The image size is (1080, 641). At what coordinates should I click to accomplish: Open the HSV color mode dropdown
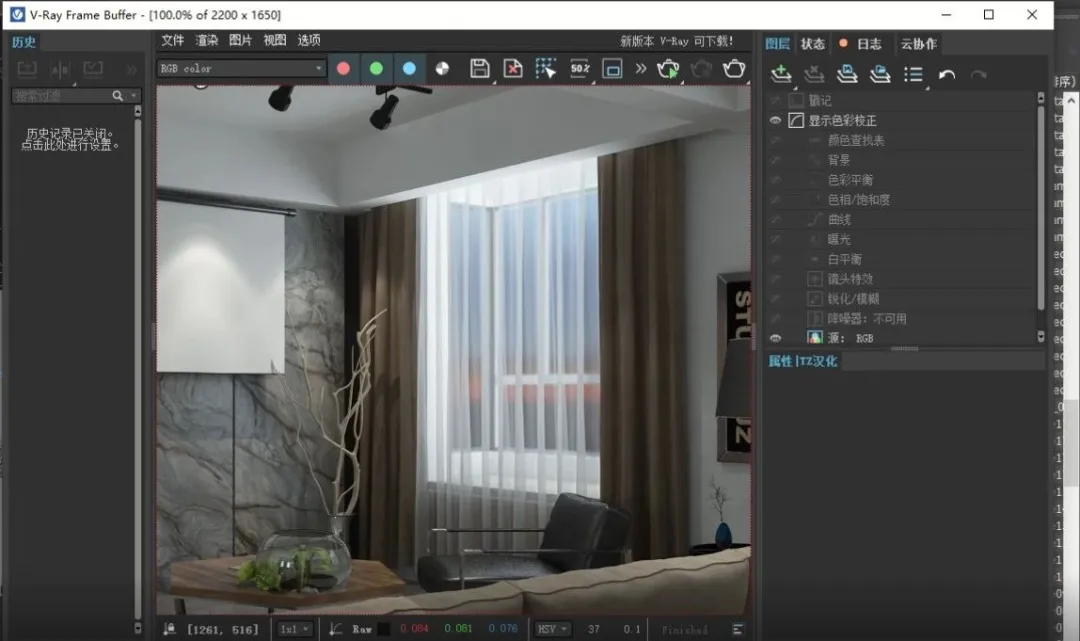(553, 629)
